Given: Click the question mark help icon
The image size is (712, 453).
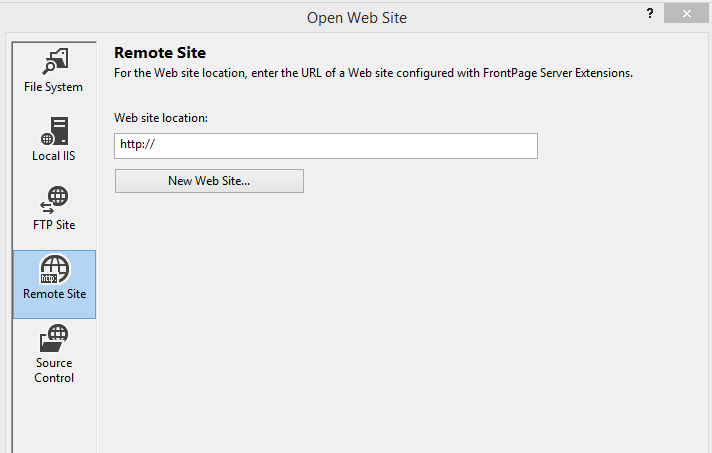Looking at the screenshot, I should tap(650, 14).
